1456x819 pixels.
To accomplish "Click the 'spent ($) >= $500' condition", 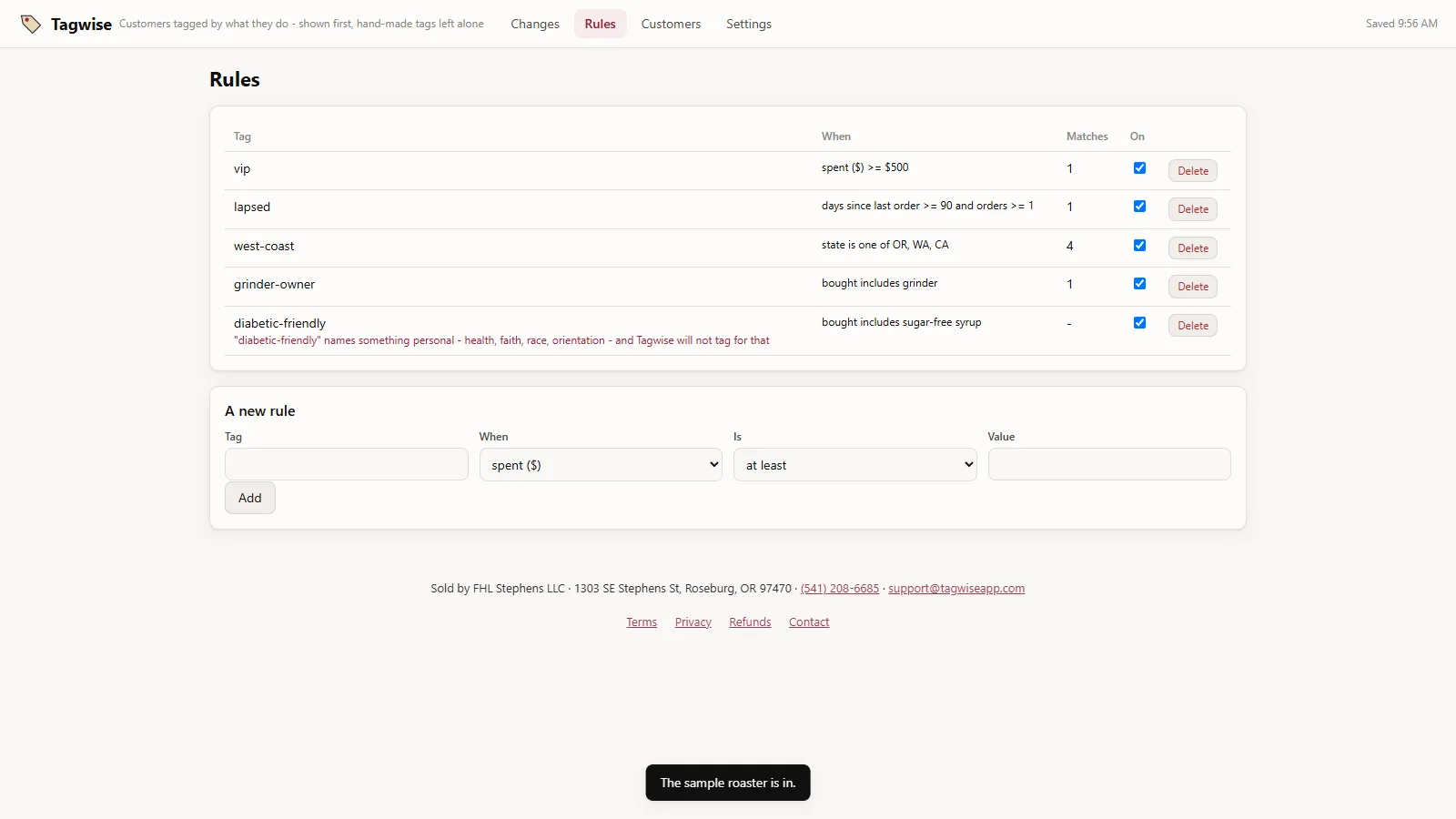I will (x=864, y=167).
